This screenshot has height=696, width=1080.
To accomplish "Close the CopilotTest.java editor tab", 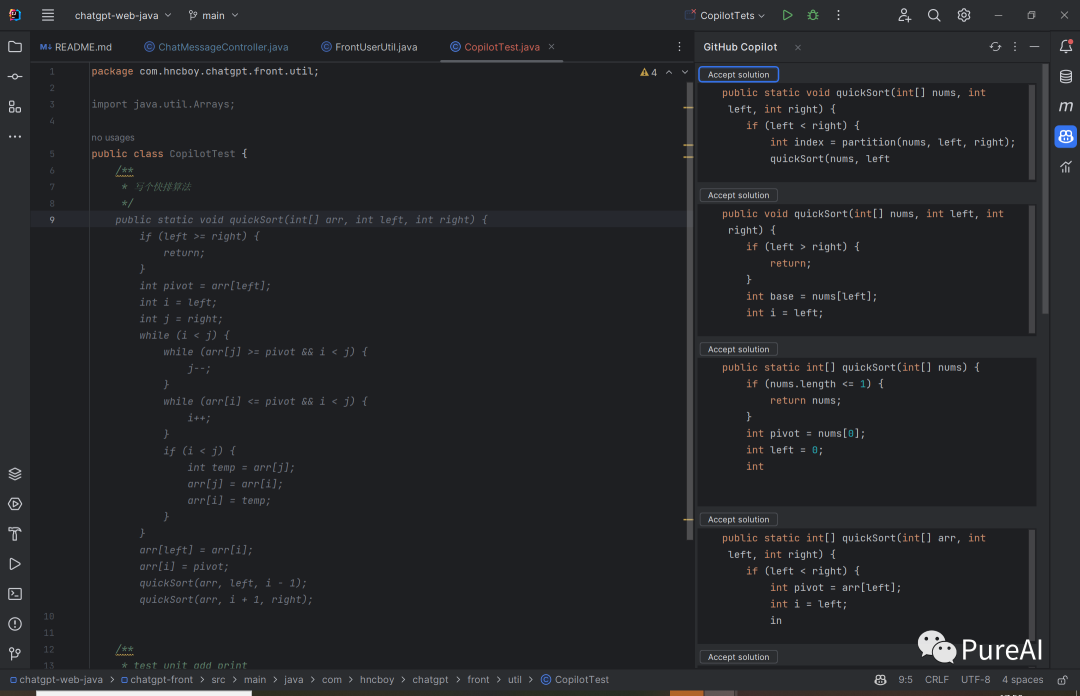I will [551, 47].
